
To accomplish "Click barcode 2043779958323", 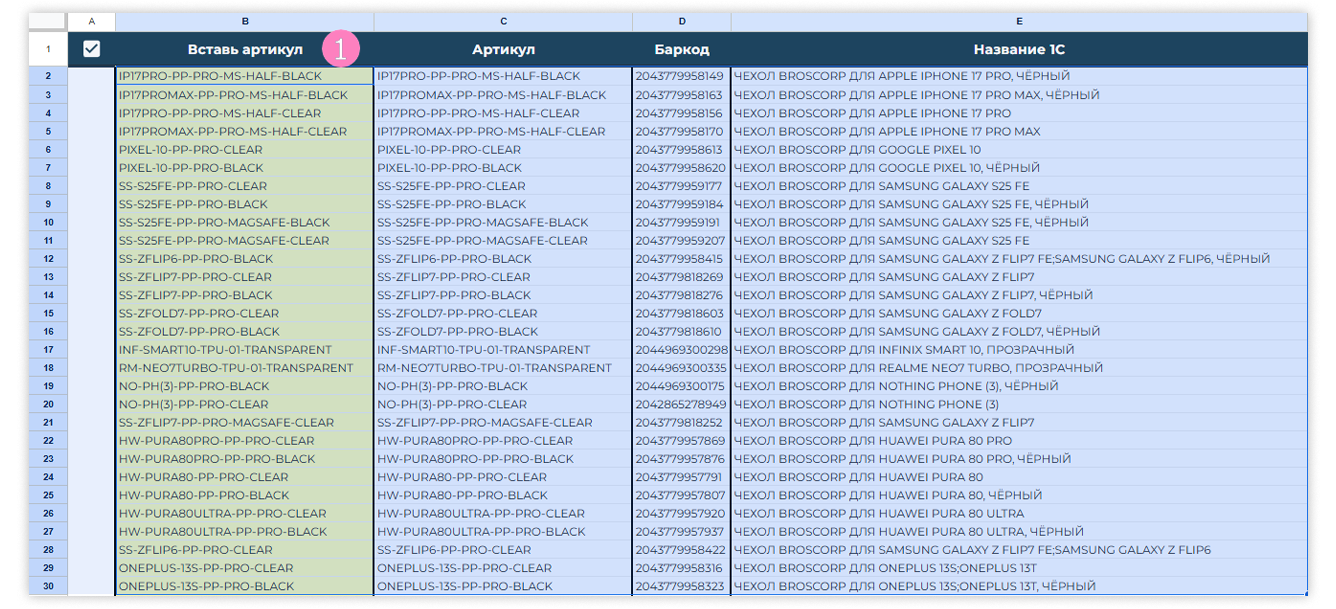I will 682,586.
